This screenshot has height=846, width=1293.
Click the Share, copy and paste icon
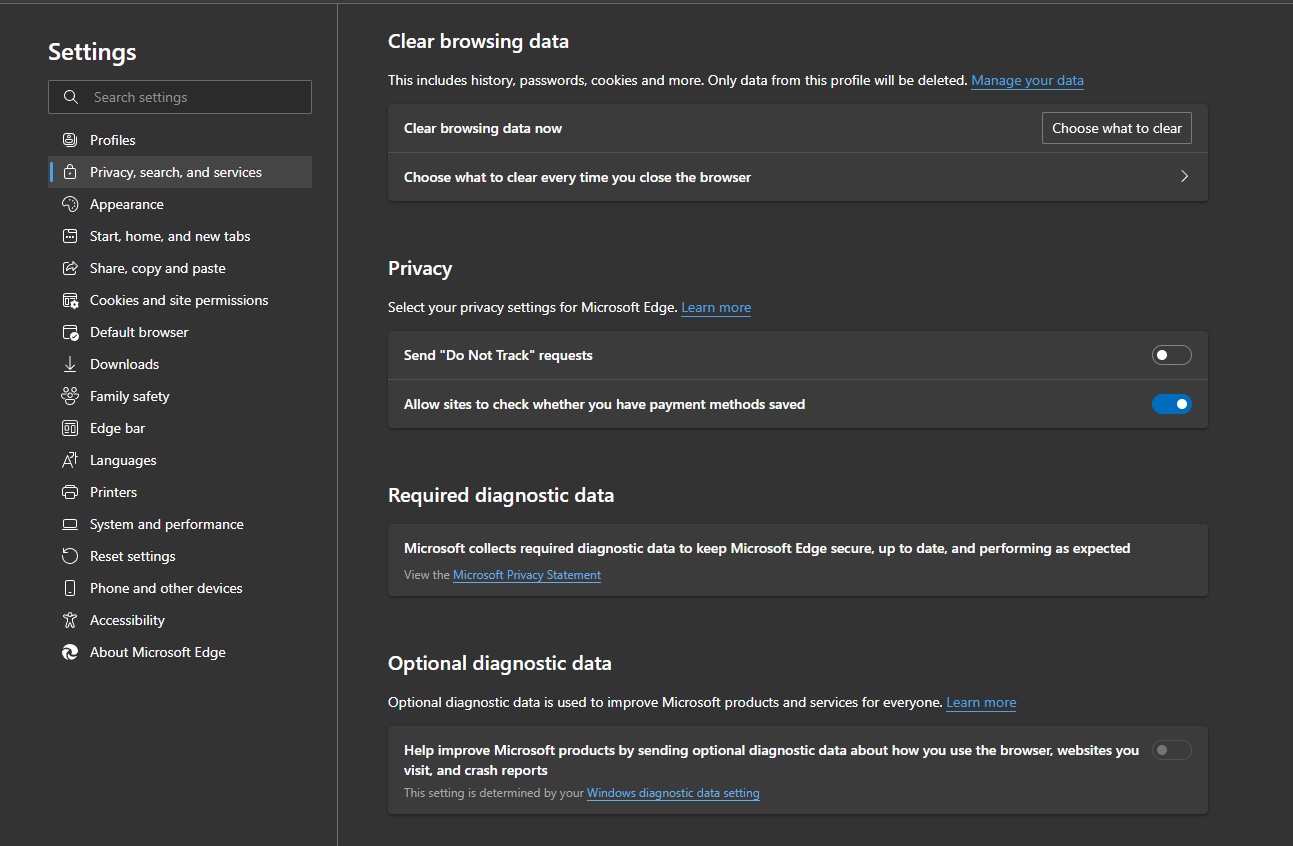pos(70,268)
